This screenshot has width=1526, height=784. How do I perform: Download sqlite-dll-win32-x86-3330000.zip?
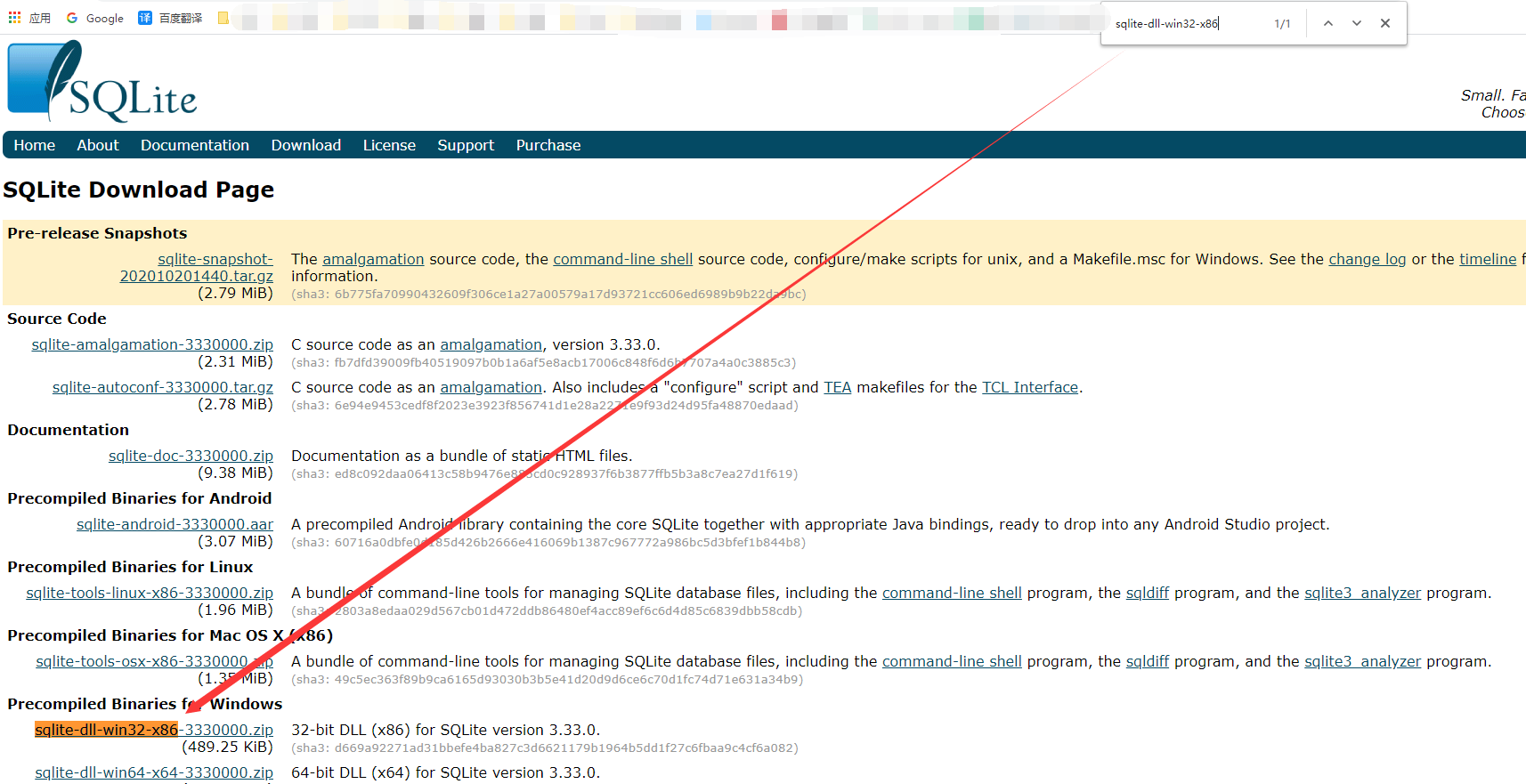click(154, 730)
